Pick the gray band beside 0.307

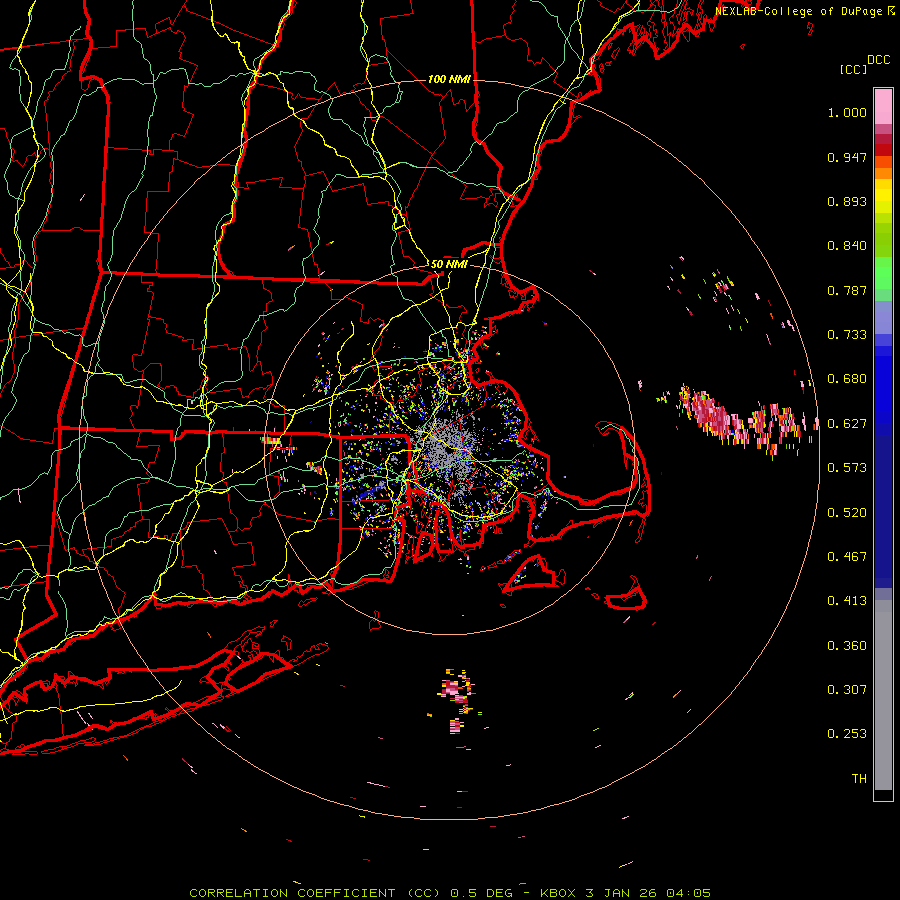coord(883,695)
